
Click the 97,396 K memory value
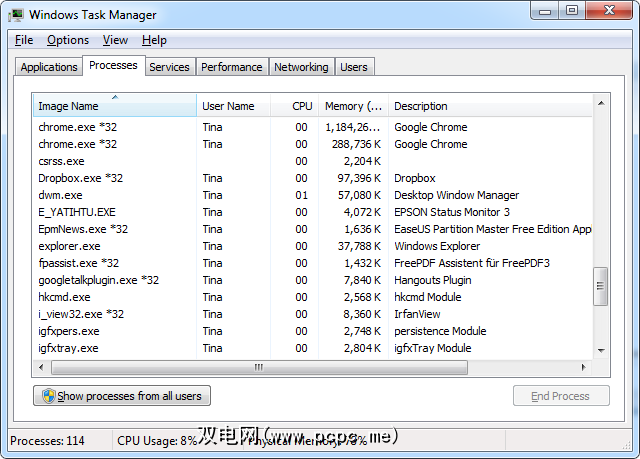pos(359,178)
